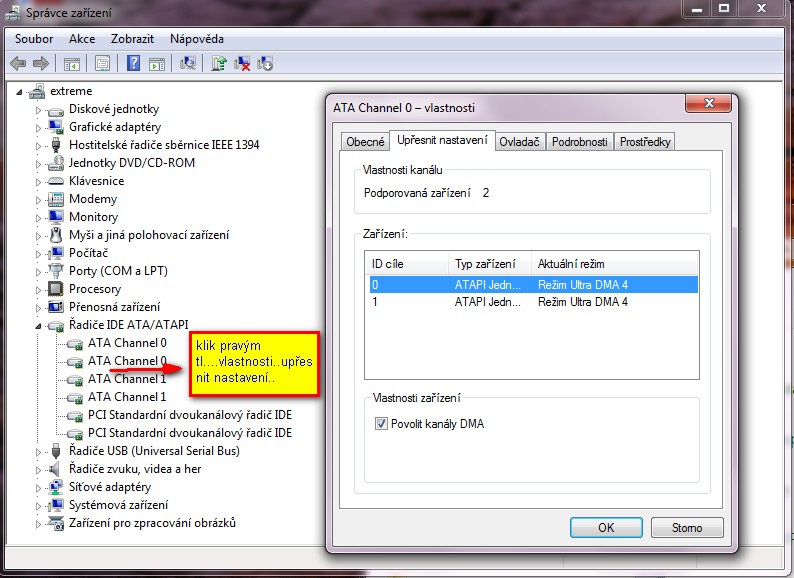Click the camera icon of Zařízení pro zpracování obrázků
This screenshot has width=794, height=578.
(x=55, y=523)
